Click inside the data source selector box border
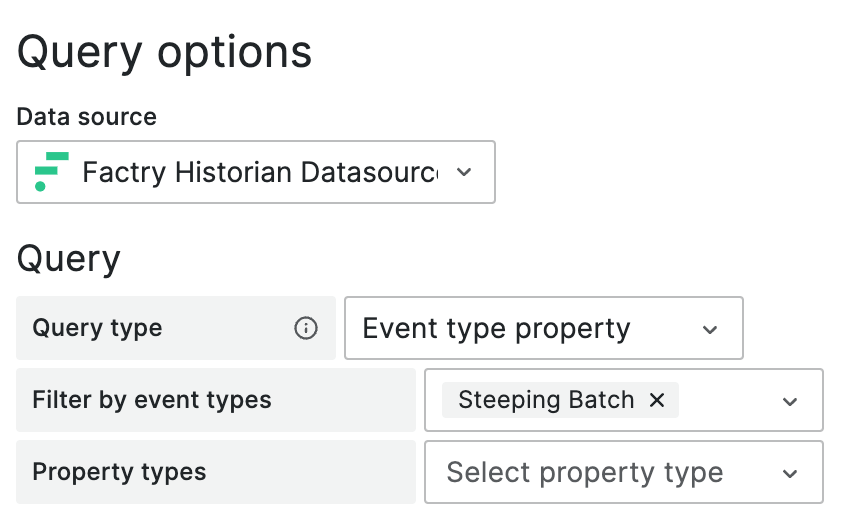 [256, 172]
